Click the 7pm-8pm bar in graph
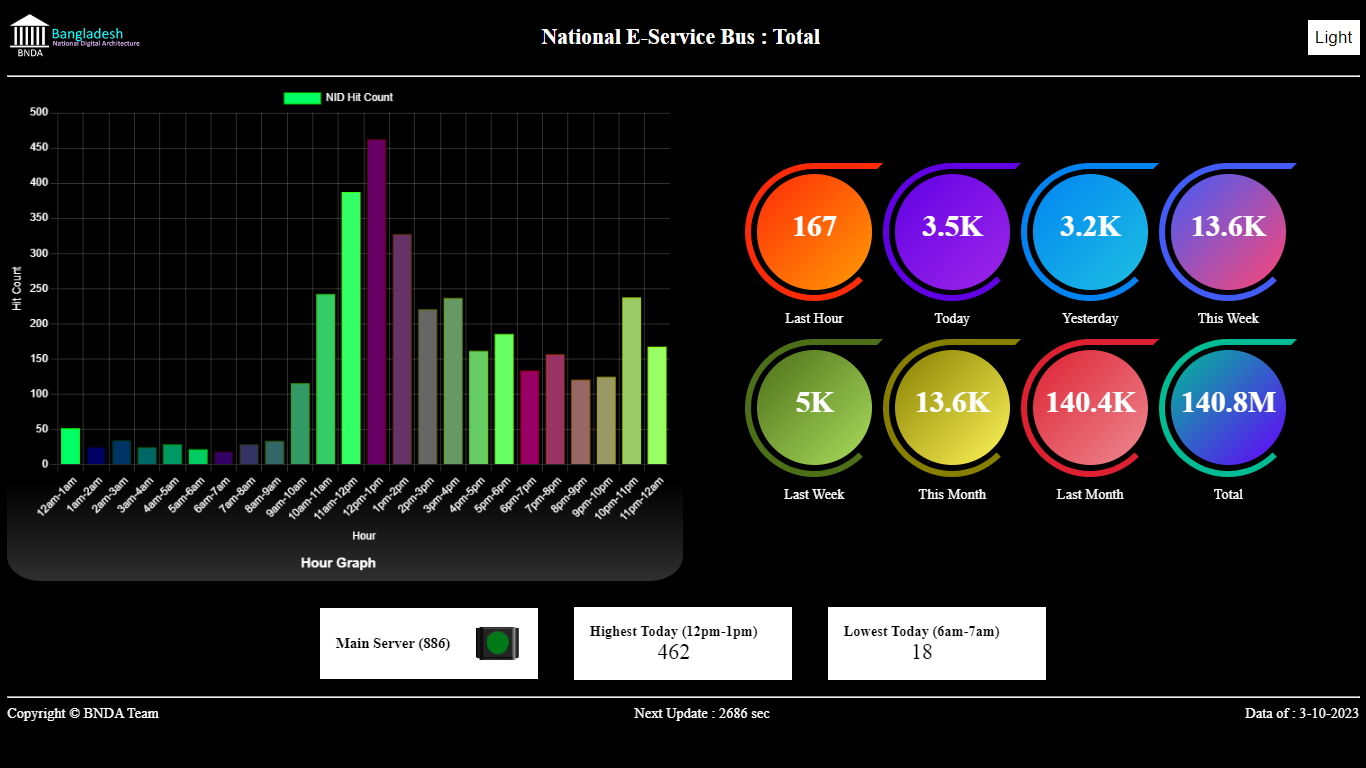1366x768 pixels. [555, 409]
